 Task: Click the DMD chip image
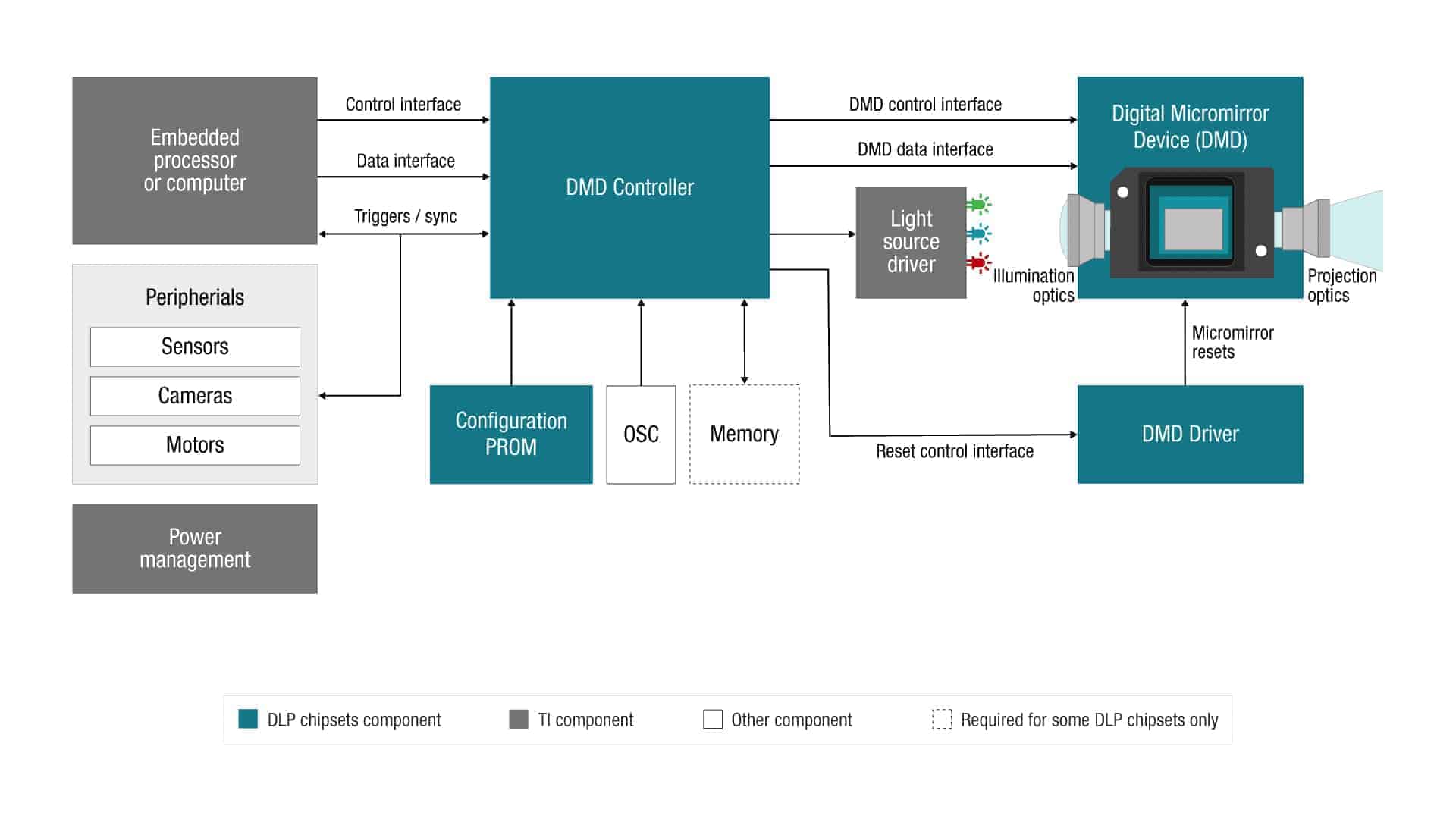(x=1192, y=223)
